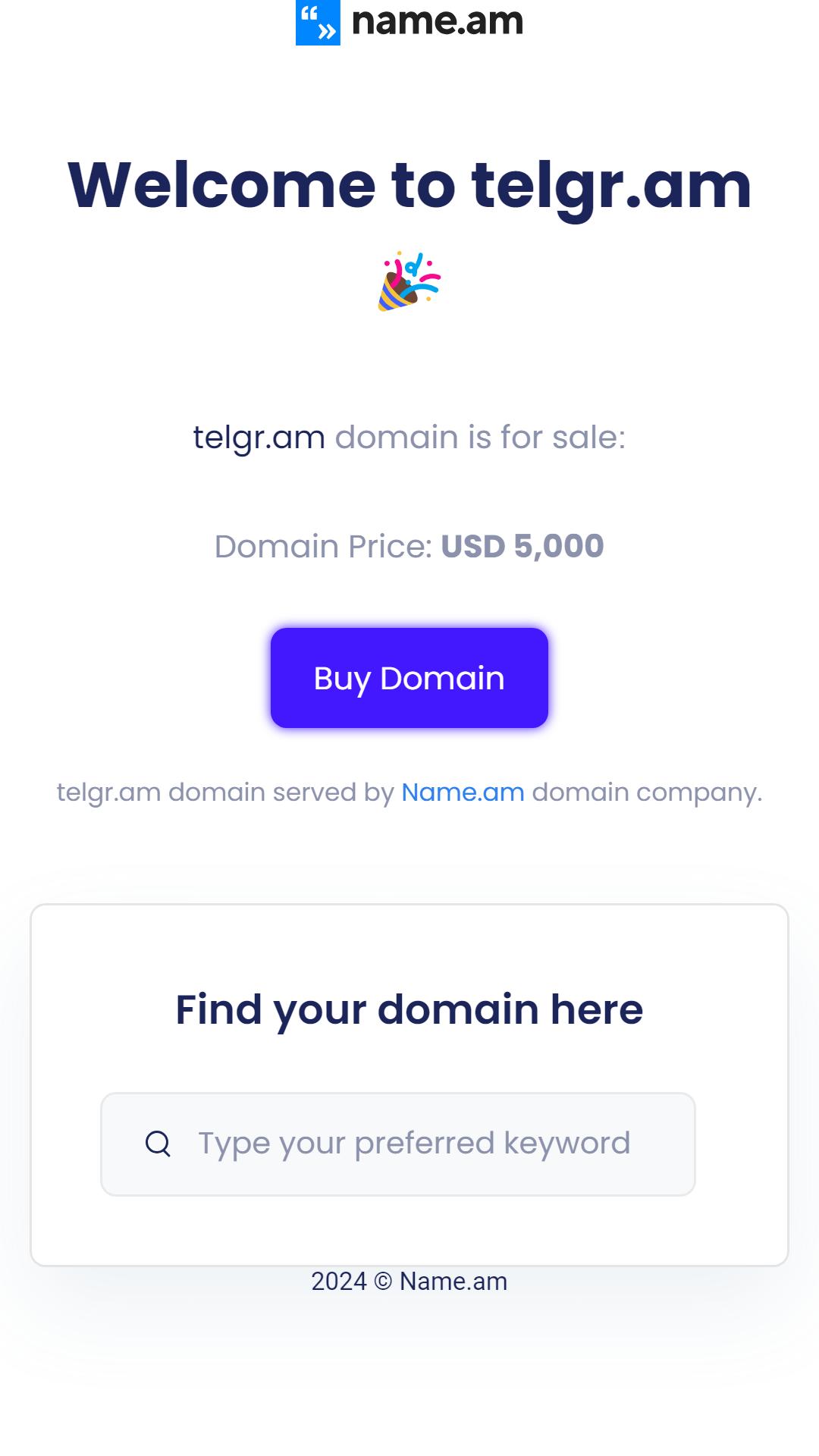Click the USD 5,000 price text
The image size is (819, 1456).
pos(522,547)
